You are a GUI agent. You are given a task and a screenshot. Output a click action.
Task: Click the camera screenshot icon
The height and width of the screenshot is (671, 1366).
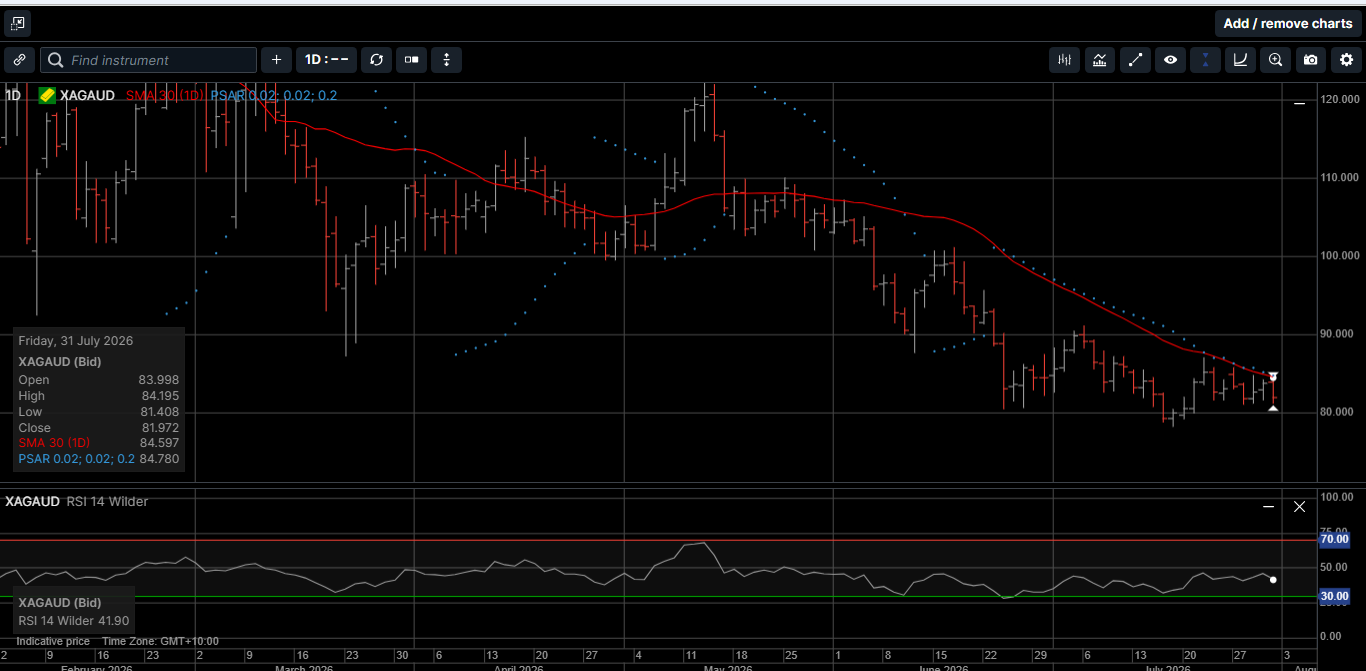pos(1310,60)
